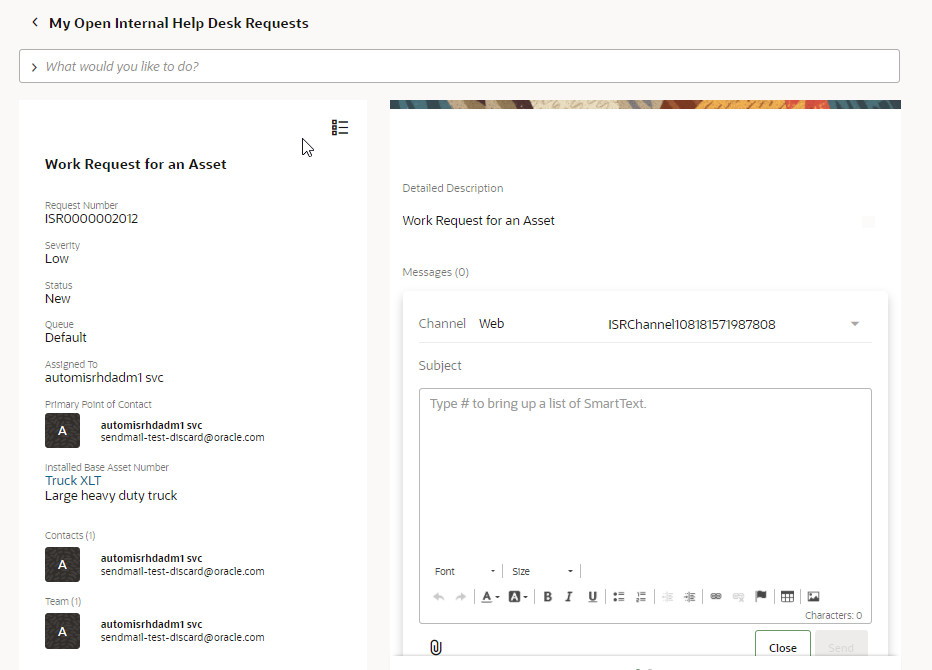Click the anchor flag icon

760,596
